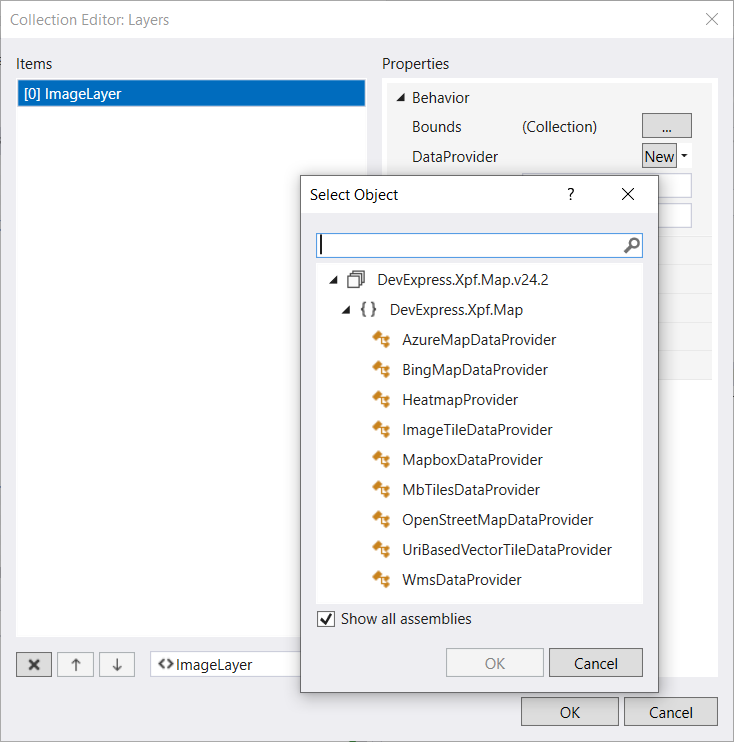
Task: Uncheck Show all assemblies
Action: click(326, 619)
